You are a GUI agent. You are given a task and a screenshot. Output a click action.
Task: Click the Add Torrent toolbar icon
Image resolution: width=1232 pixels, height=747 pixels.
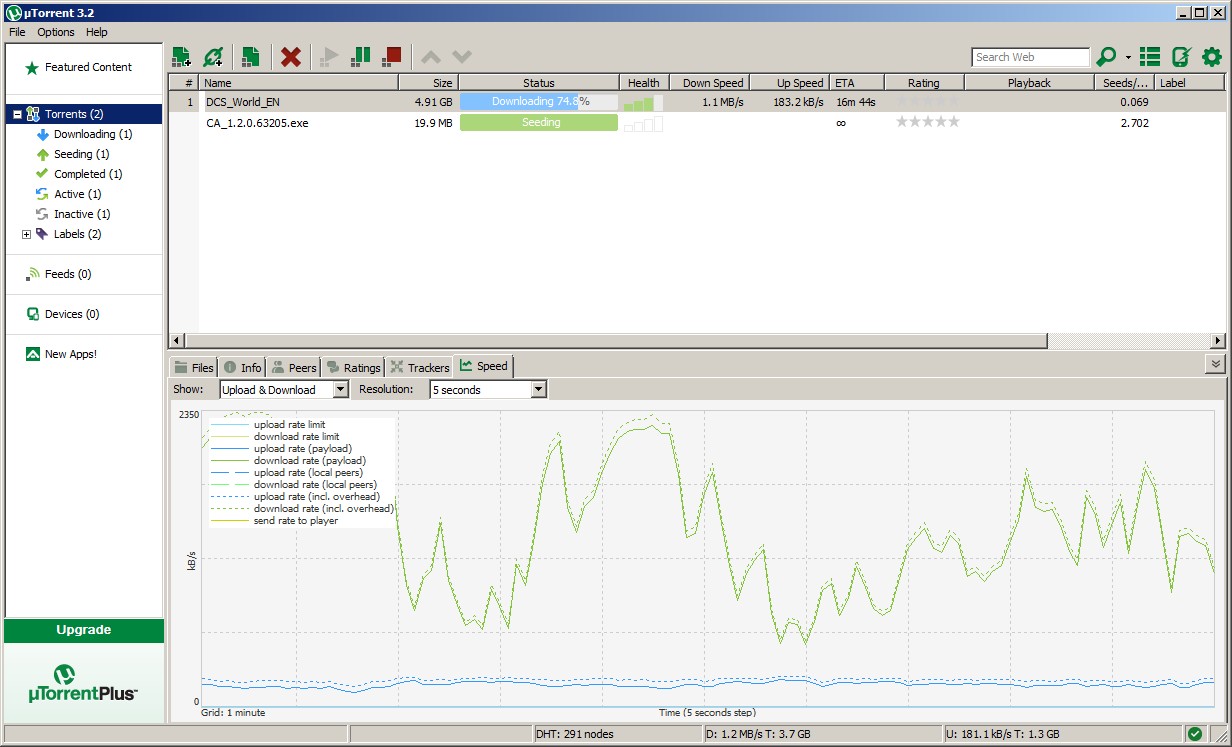click(181, 57)
